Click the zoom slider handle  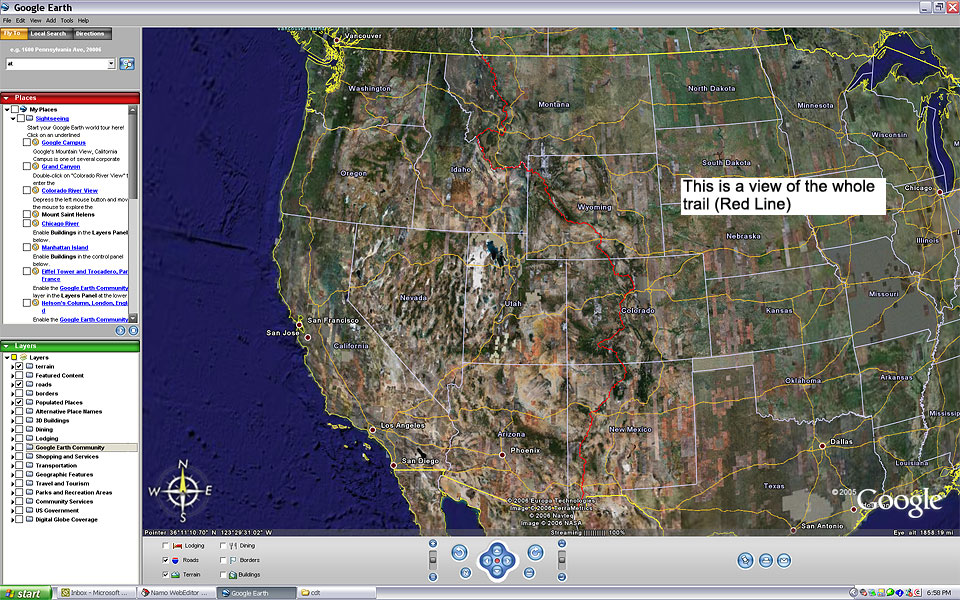click(x=433, y=558)
